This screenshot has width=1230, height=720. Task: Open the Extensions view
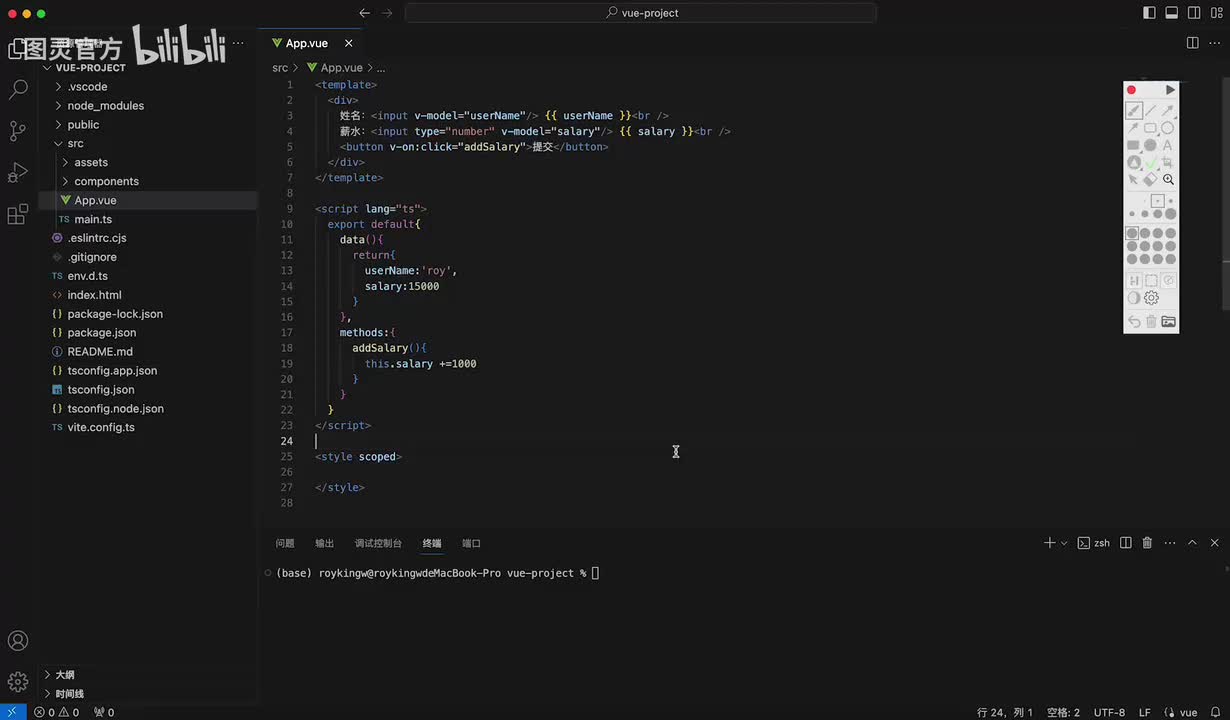click(18, 214)
